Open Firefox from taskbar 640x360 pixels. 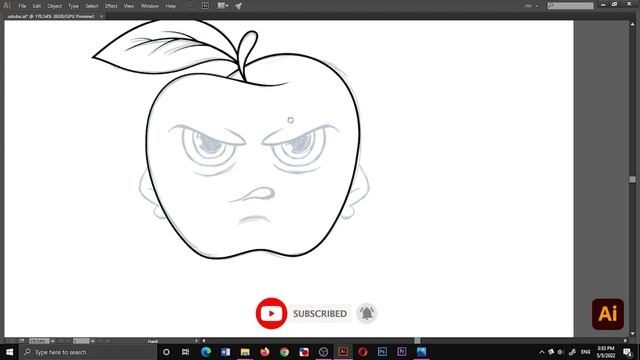[x=264, y=352]
